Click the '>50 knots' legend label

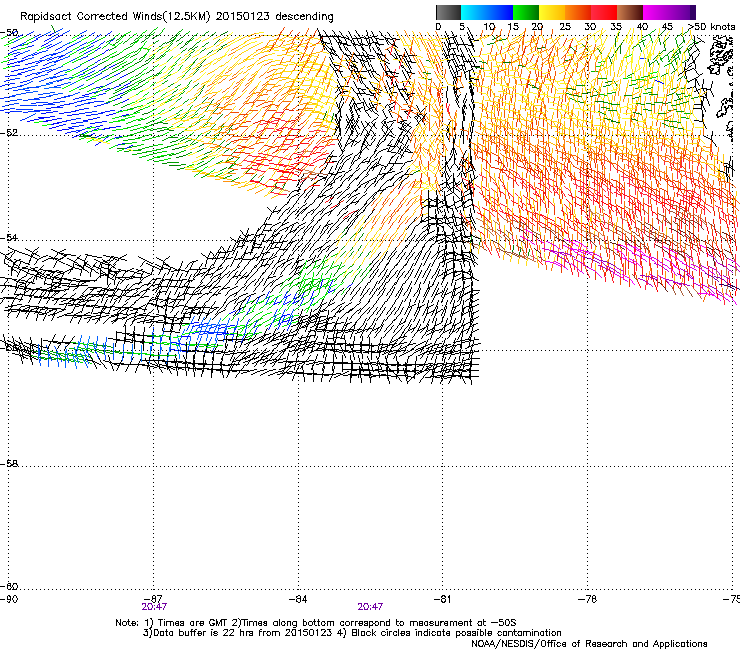point(711,27)
